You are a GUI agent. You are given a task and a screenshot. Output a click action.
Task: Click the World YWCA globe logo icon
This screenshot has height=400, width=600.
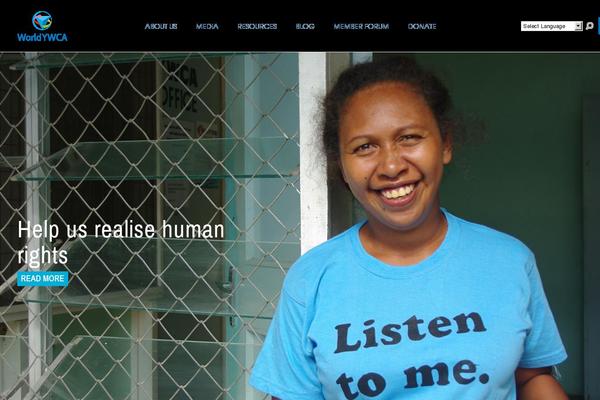[42, 21]
